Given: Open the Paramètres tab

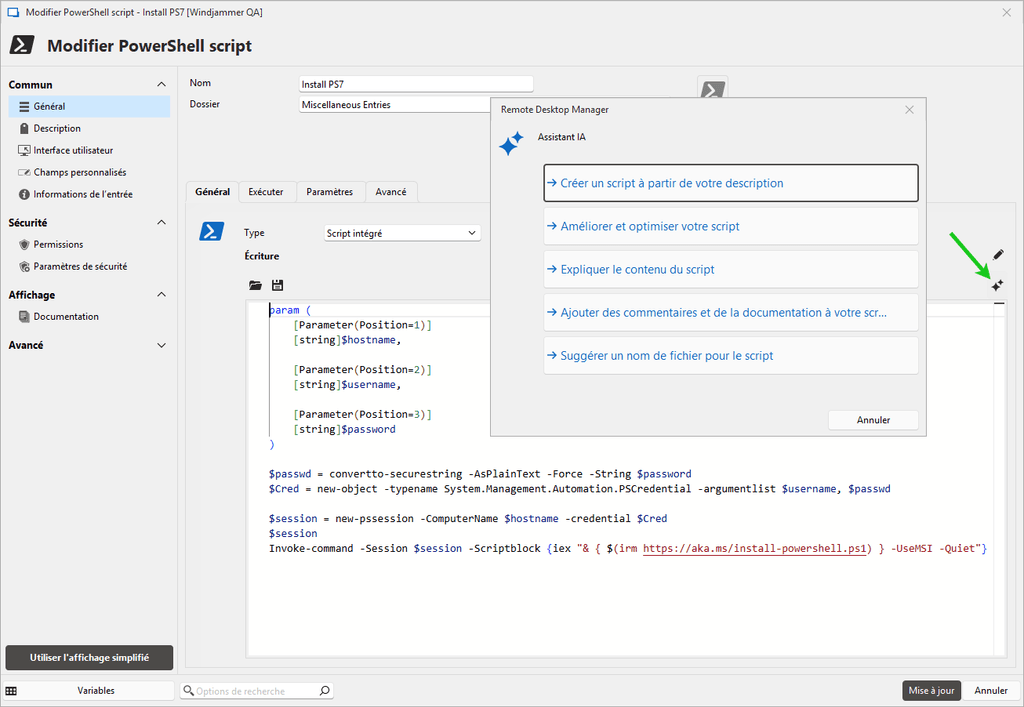Looking at the screenshot, I should click(x=329, y=192).
